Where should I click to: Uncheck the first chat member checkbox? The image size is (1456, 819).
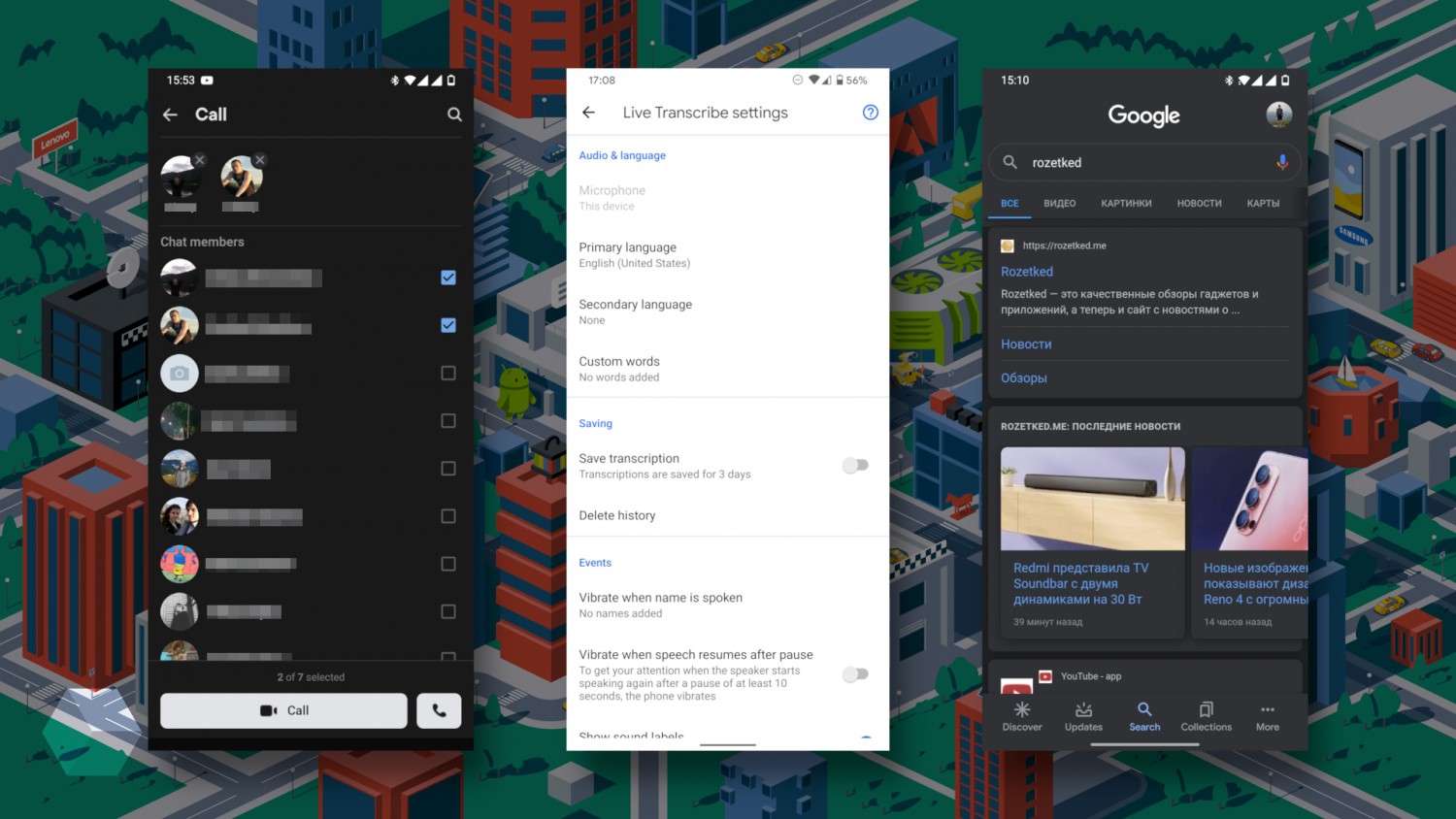pyautogui.click(x=448, y=278)
